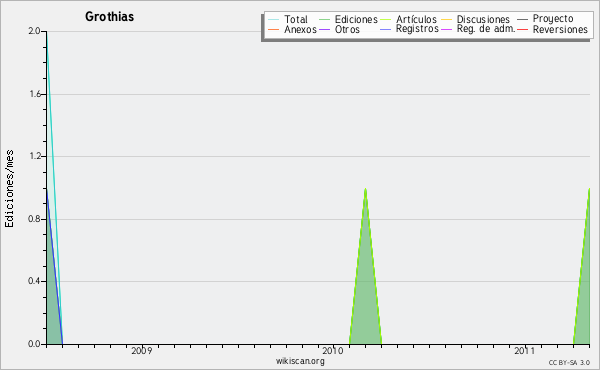Click the chart title Grothias
The height and width of the screenshot is (370, 600).
109,16
